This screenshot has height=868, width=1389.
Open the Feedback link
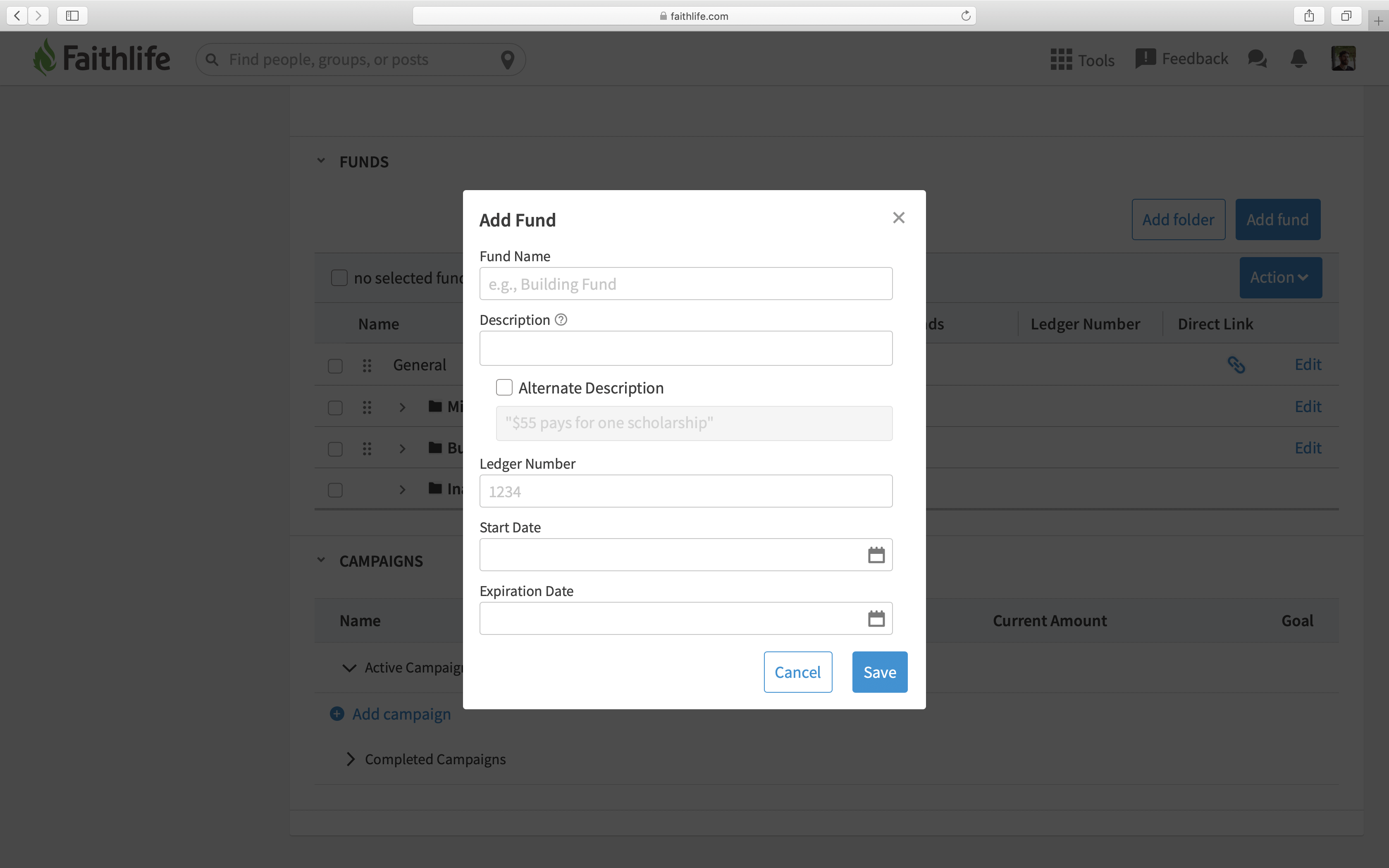coord(1181,59)
